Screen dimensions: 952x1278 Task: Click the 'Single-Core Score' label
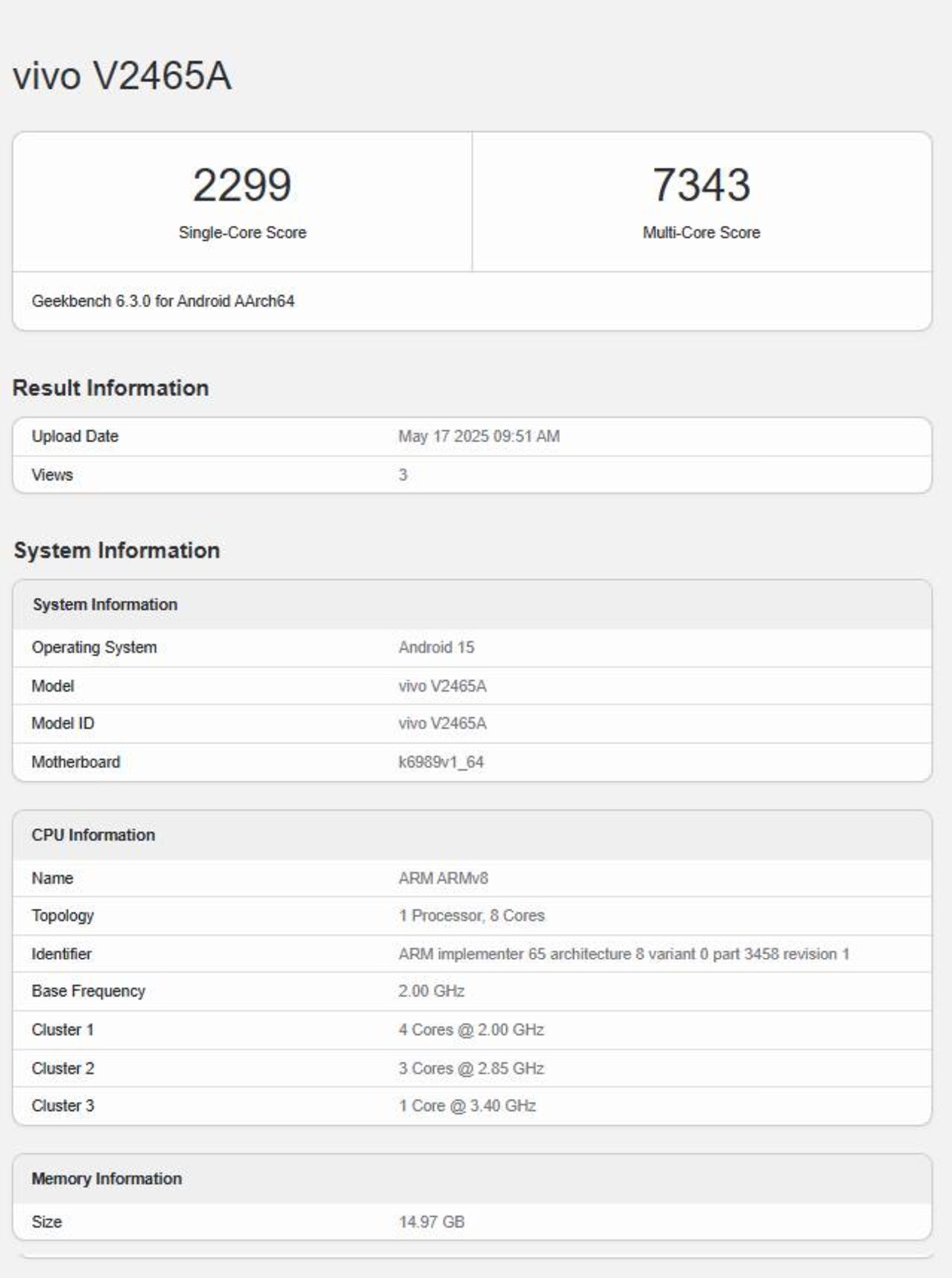tap(242, 232)
